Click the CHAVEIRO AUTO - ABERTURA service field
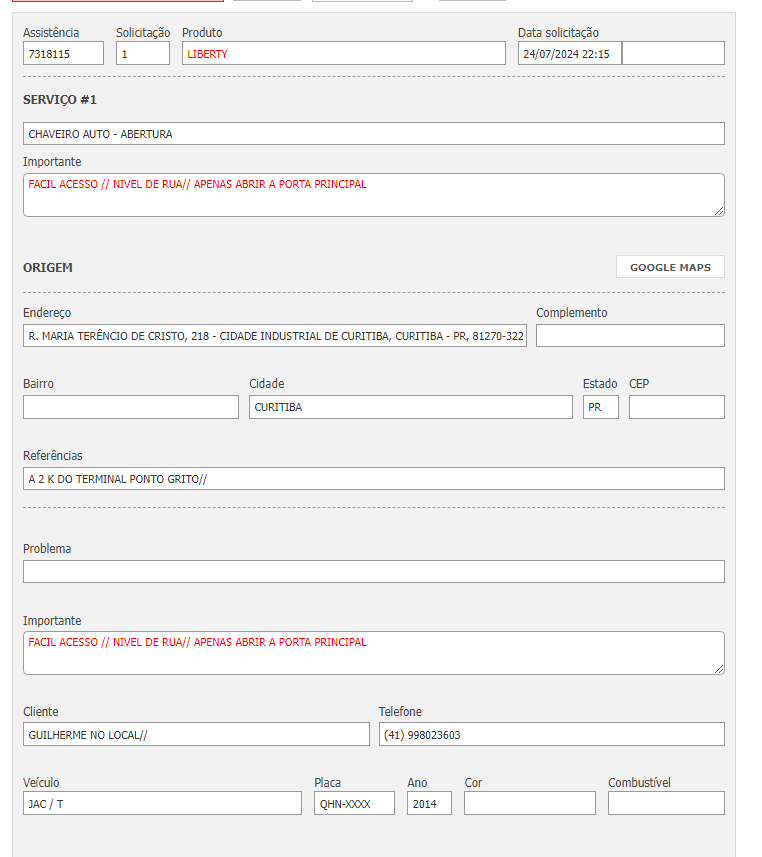The height and width of the screenshot is (857, 762). (x=373, y=134)
